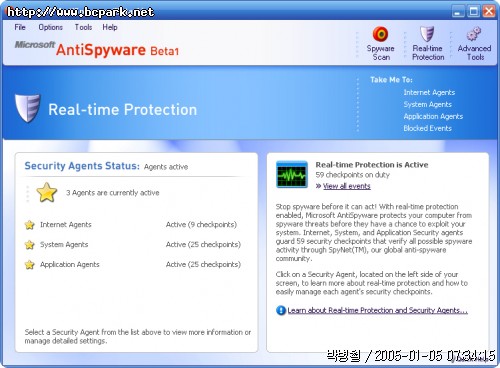Image resolution: width=500 pixels, height=368 pixels.
Task: Start a Spyware Scan from the toolbar icon
Action: 380,34
